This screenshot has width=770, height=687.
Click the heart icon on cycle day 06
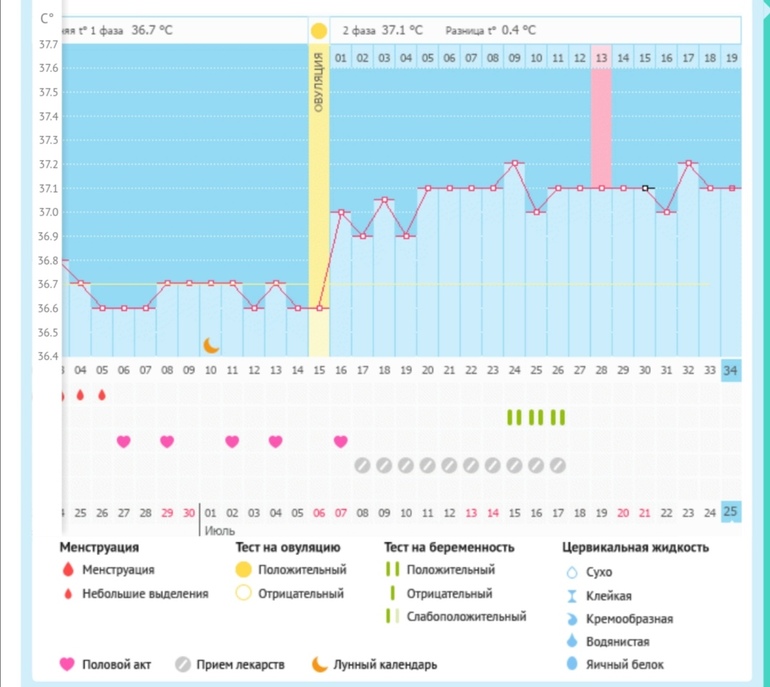pos(124,441)
